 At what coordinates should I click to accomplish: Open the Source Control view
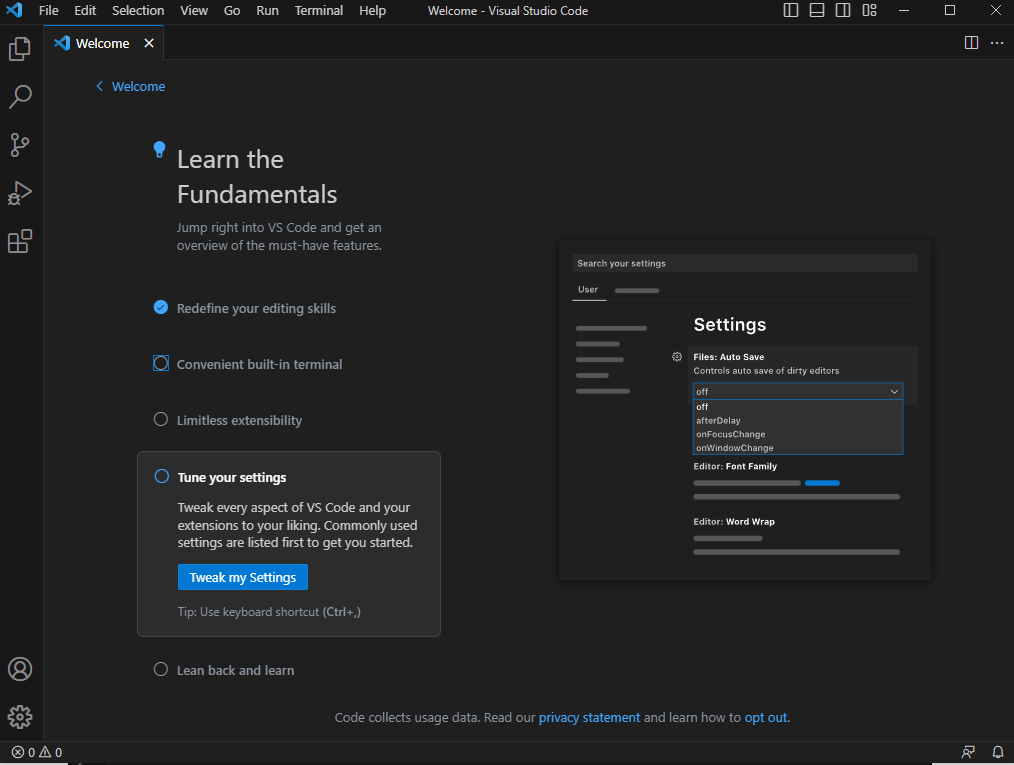(x=20, y=145)
